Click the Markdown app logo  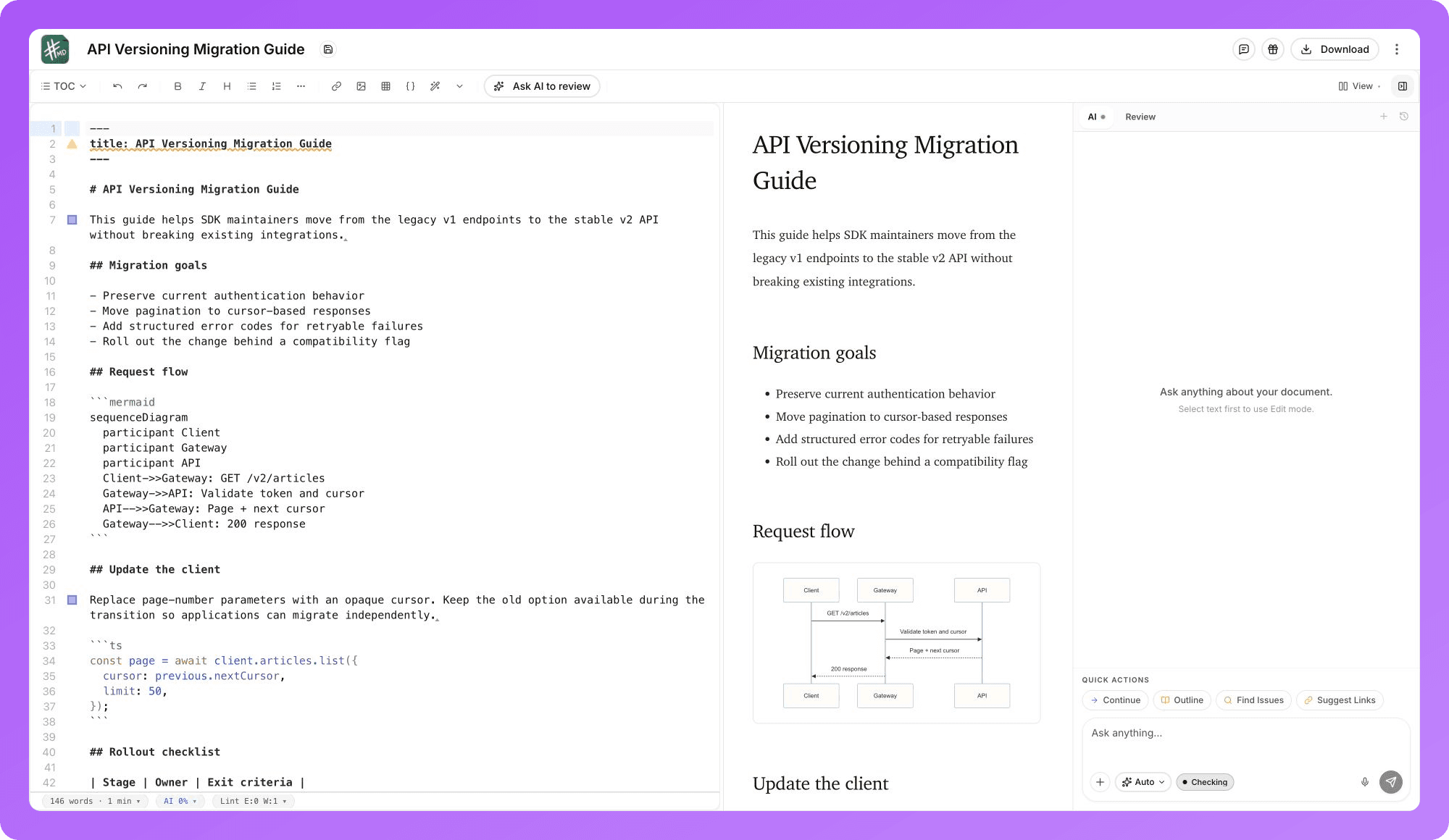55,49
